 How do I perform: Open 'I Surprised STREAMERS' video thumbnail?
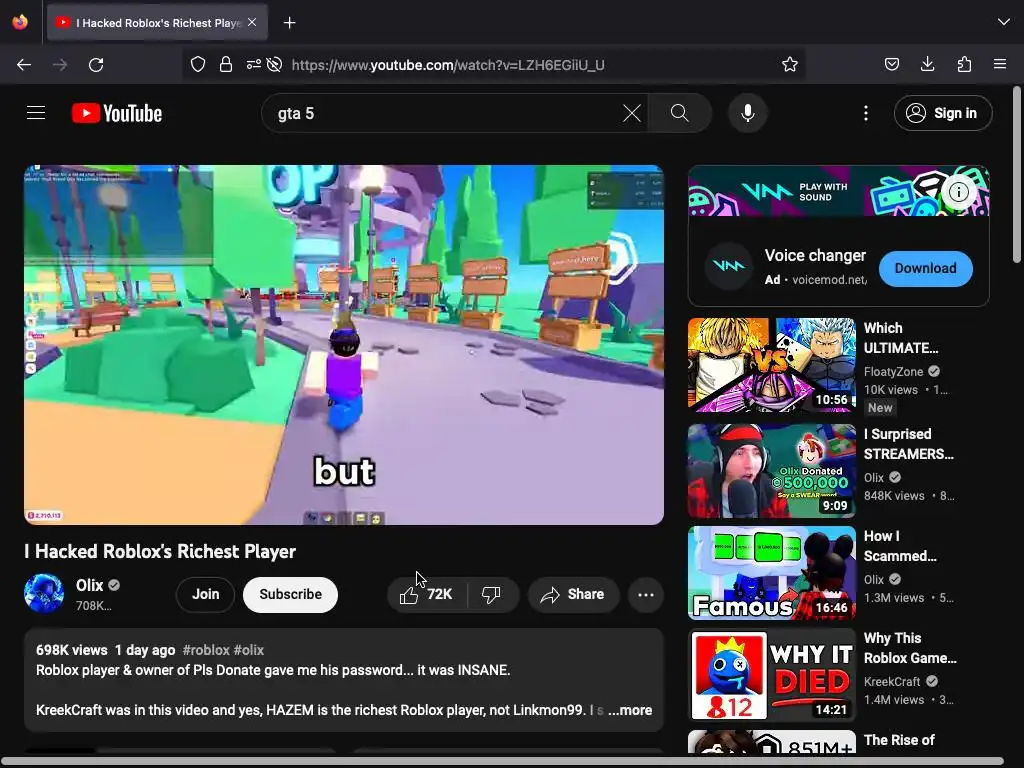772,471
